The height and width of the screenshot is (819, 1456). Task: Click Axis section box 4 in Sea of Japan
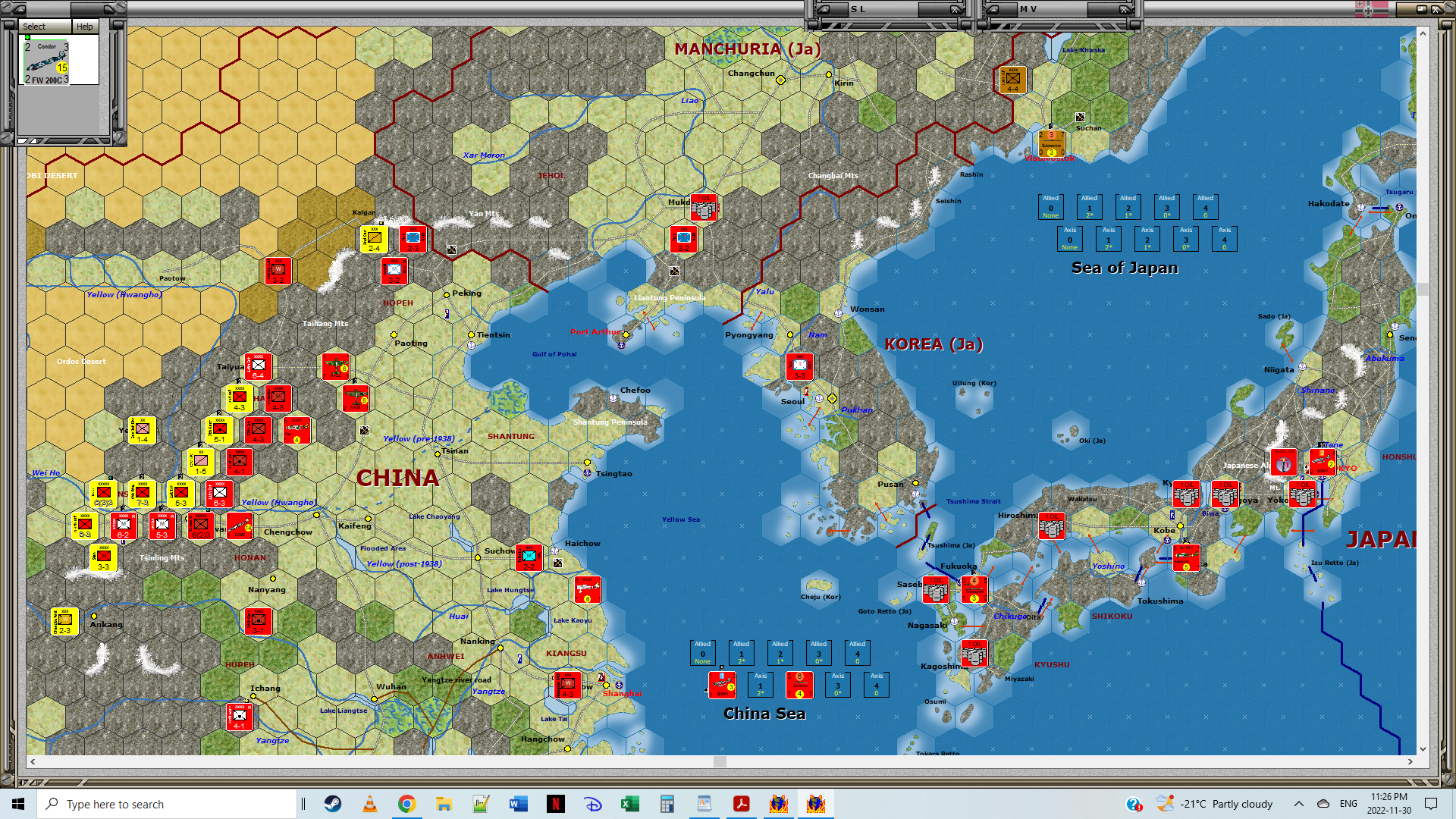point(1224,239)
